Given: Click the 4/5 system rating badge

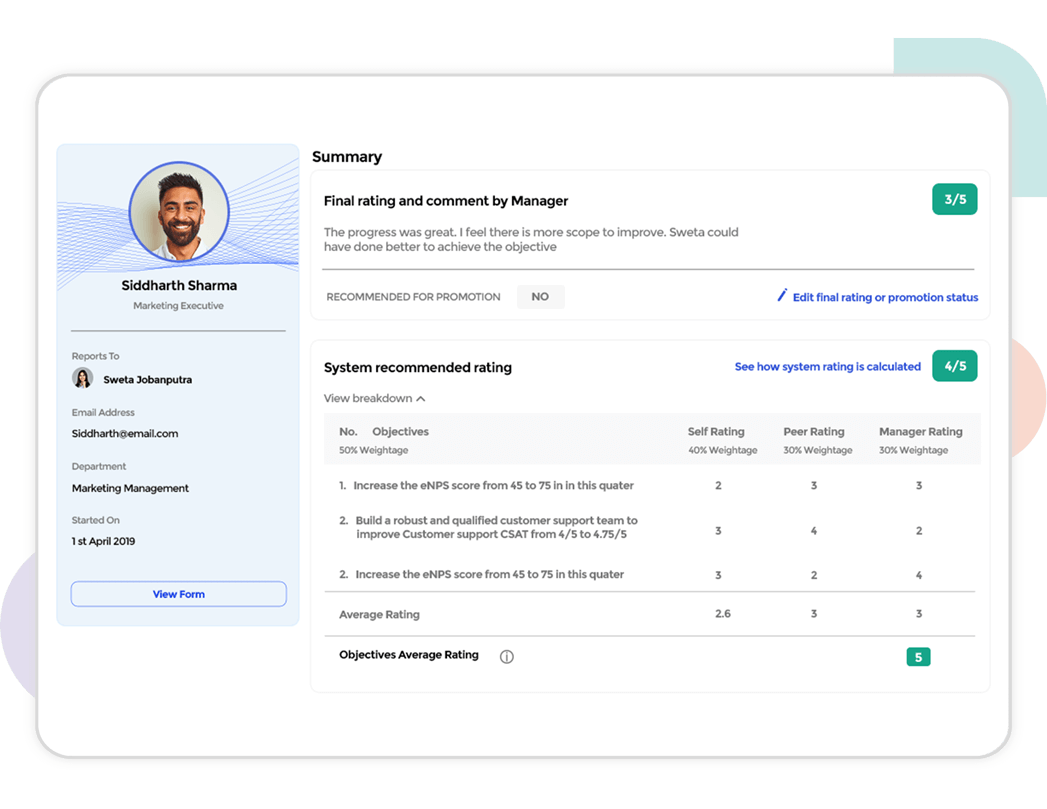Looking at the screenshot, I should pos(954,366).
